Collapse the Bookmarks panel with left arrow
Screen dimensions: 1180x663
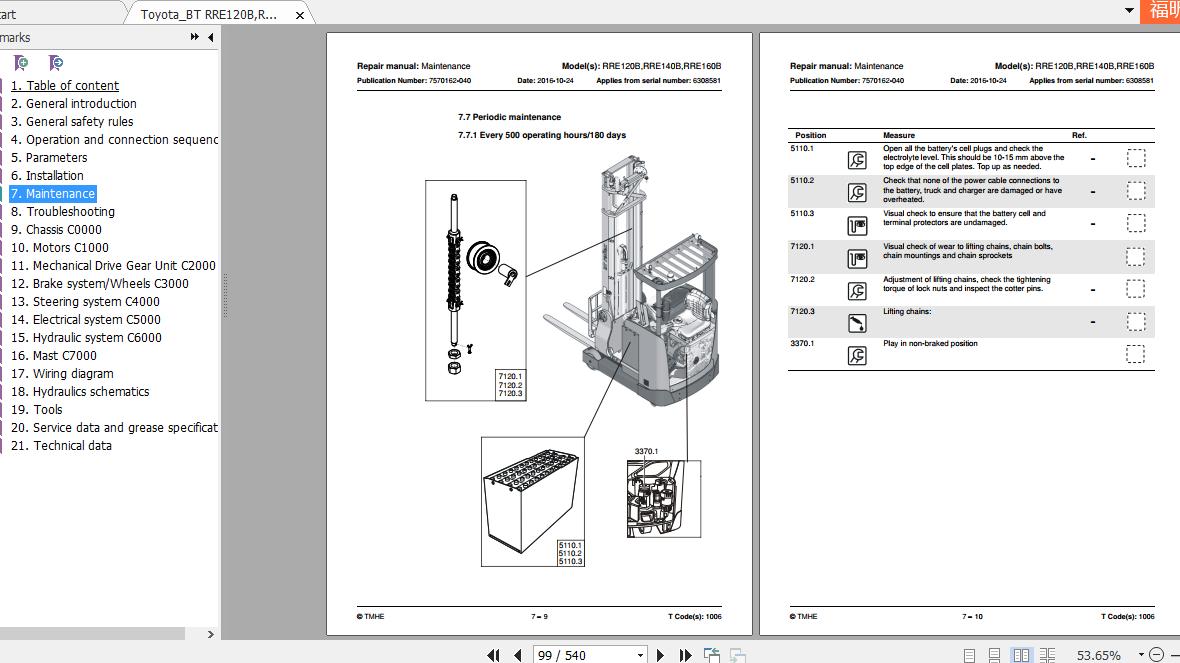click(210, 37)
